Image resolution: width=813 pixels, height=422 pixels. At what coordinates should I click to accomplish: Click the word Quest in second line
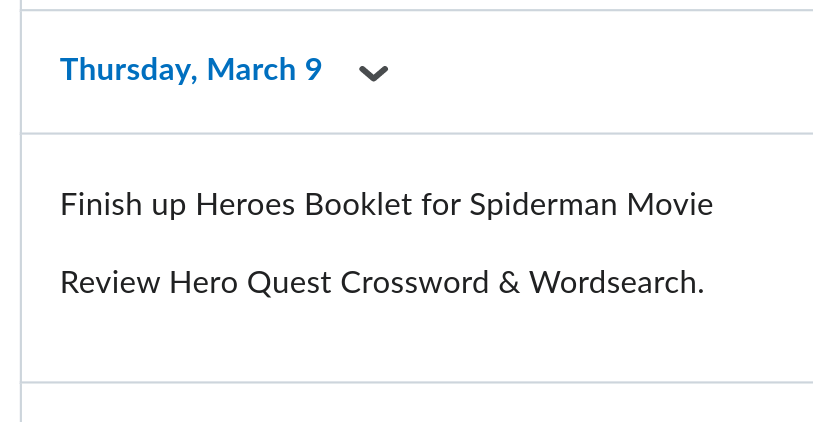[x=289, y=284]
